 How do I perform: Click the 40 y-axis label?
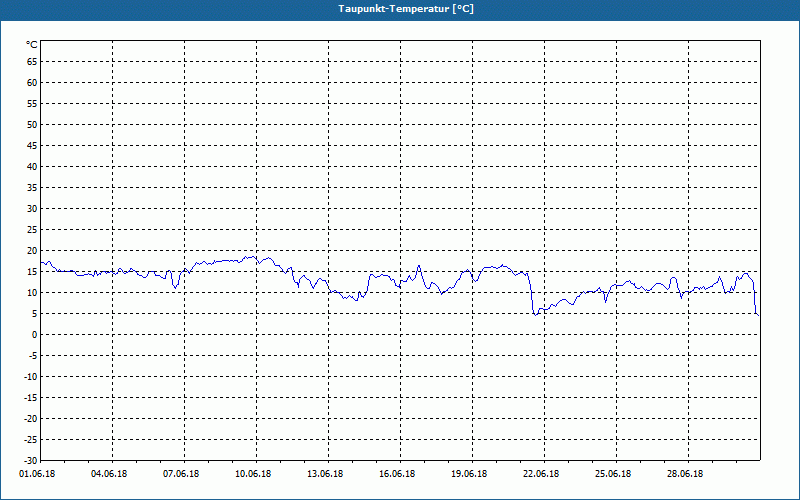click(x=32, y=167)
